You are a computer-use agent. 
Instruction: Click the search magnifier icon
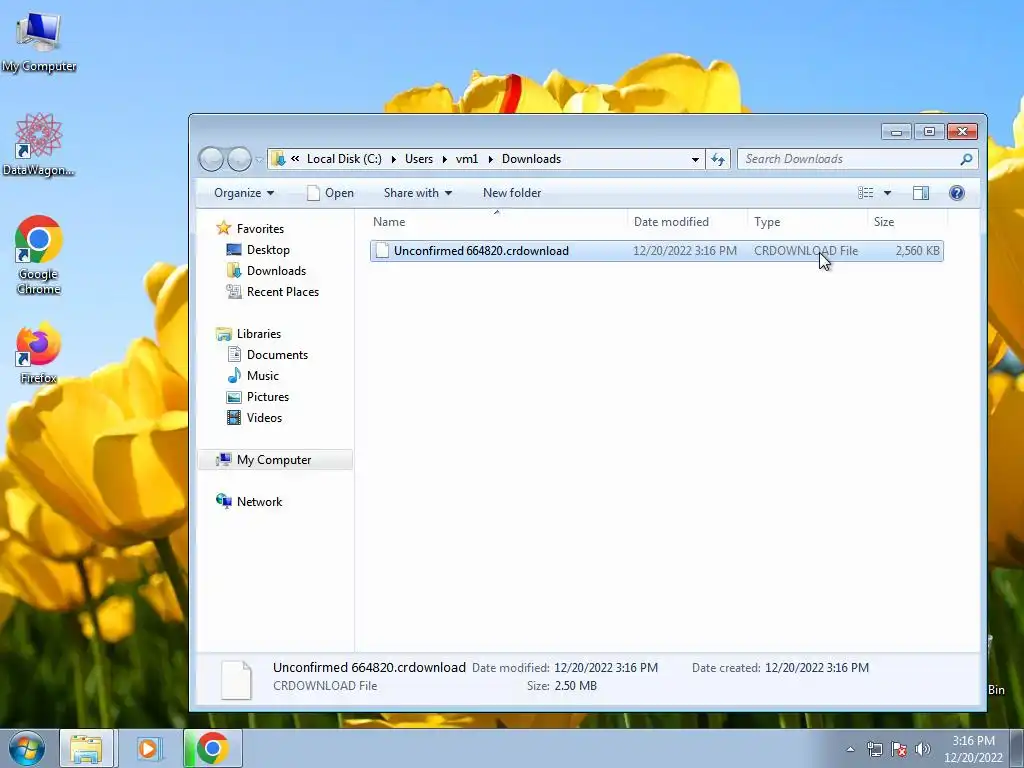point(967,159)
